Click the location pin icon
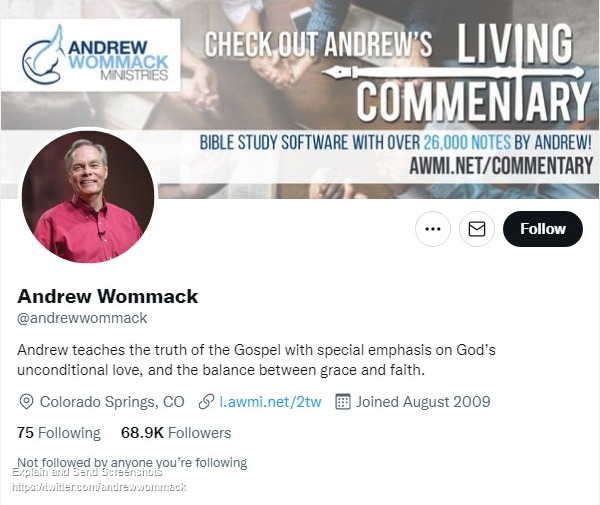 tap(26, 402)
